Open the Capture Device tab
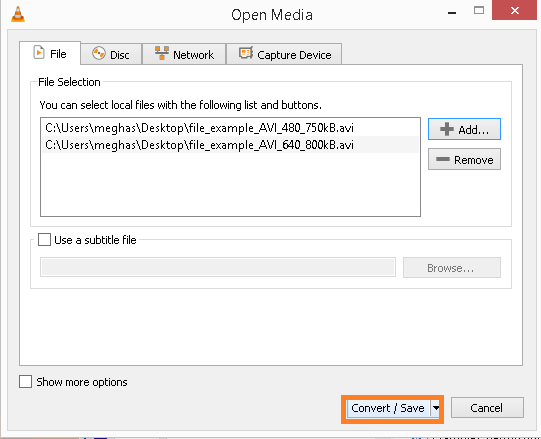Image resolution: width=541 pixels, height=439 pixels. coord(284,54)
